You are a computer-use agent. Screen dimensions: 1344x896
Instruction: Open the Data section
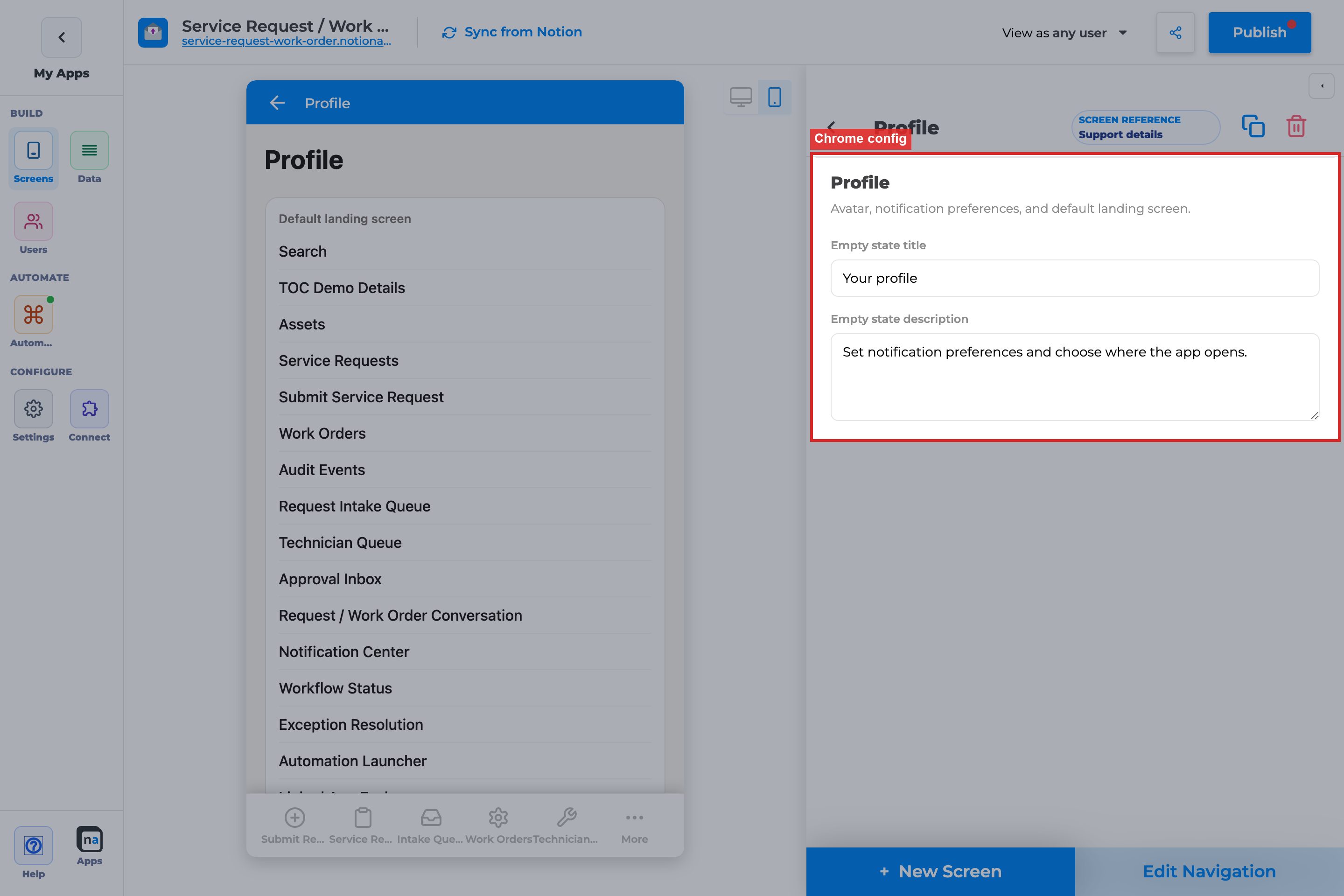point(89,157)
